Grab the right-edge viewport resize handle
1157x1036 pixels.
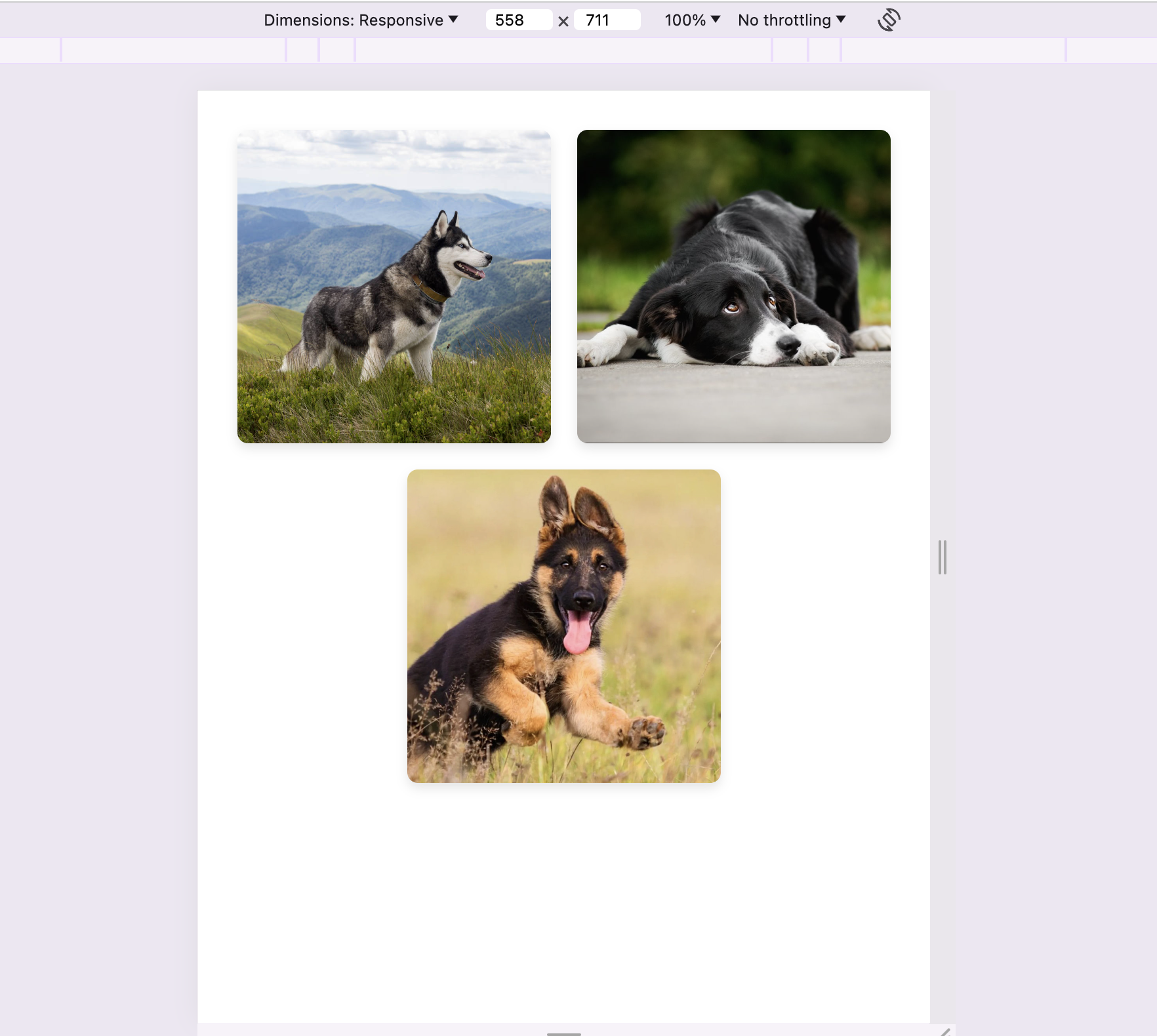click(943, 557)
